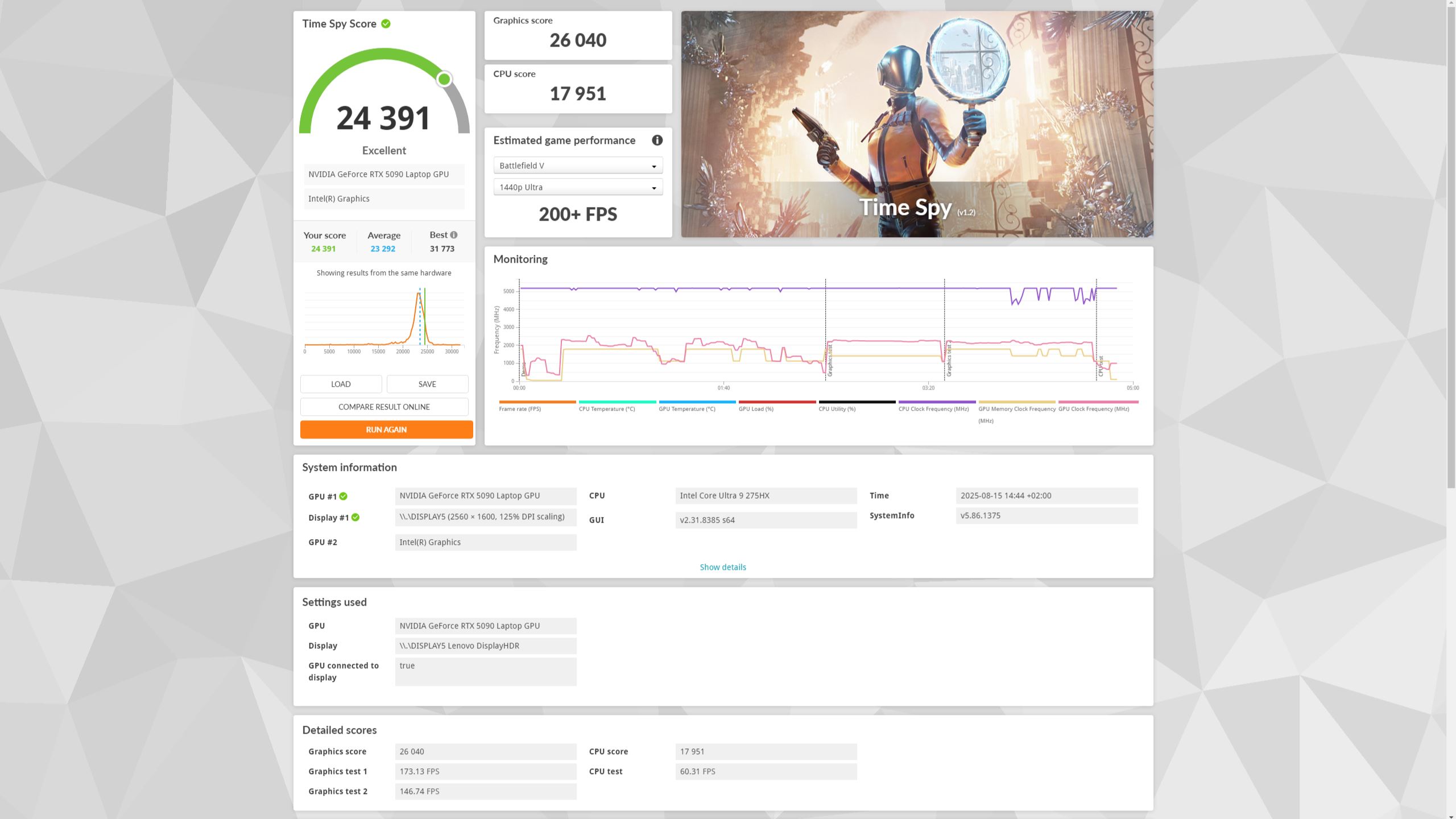Viewport: 1456px width, 819px height.
Task: Click RTX 5090 Laptop GPU label under score gauge
Action: coord(384,174)
